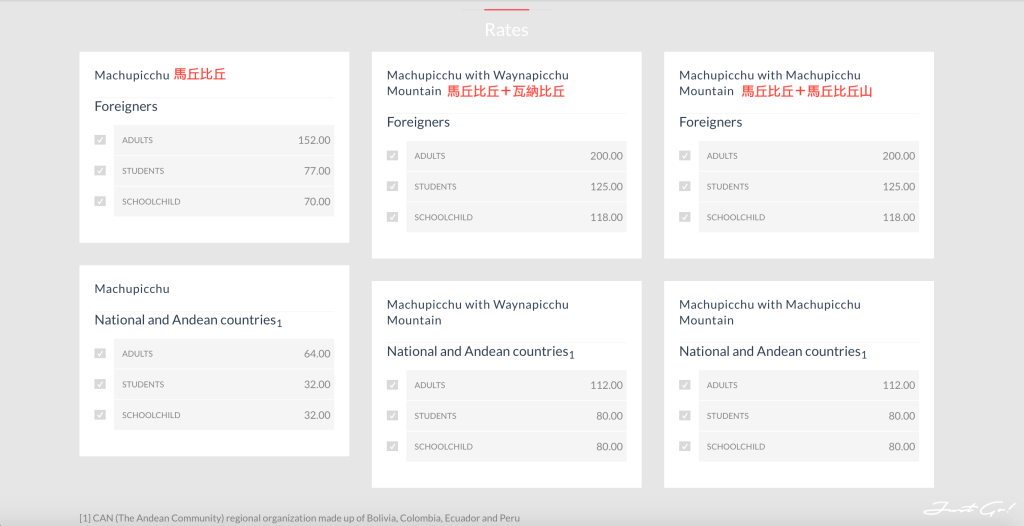Check Schoolchild box for Machupicchu Mountain National rate
1024x526 pixels.
[684, 446]
